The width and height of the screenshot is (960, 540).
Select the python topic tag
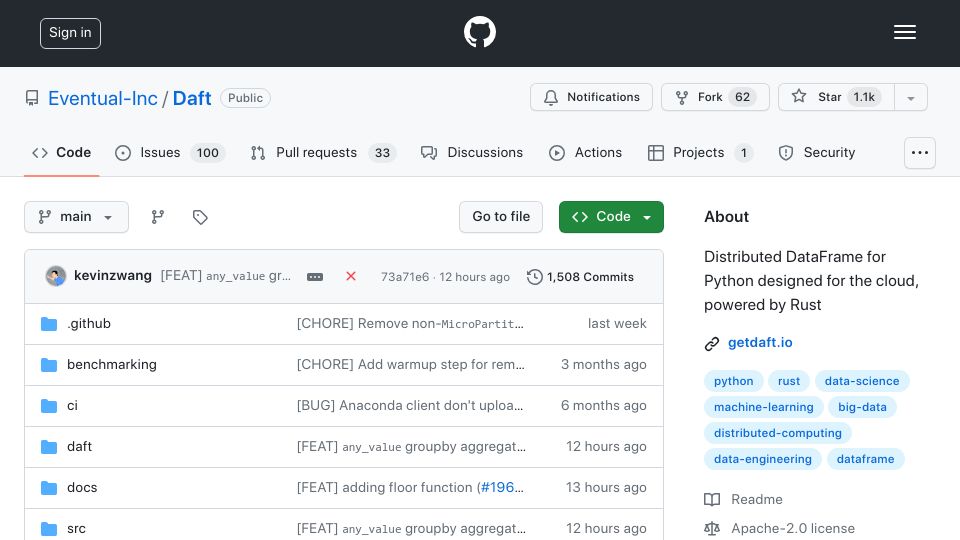(733, 381)
